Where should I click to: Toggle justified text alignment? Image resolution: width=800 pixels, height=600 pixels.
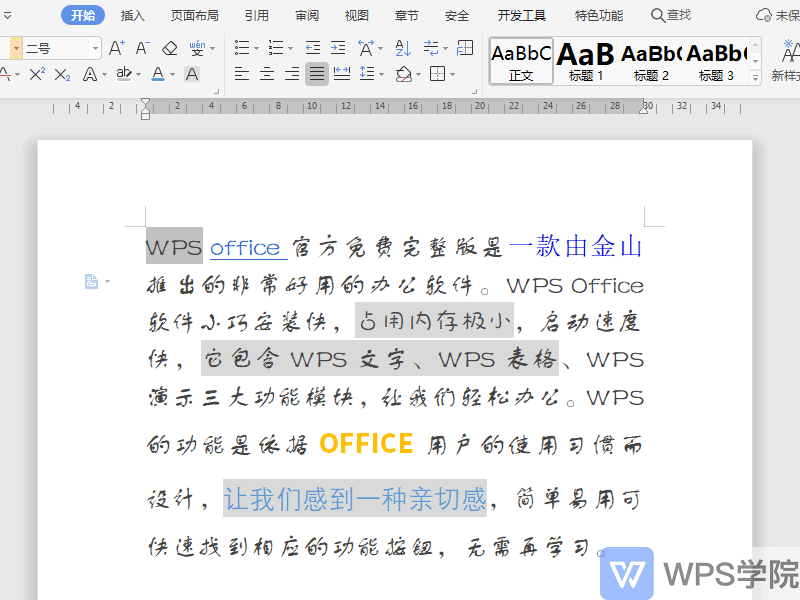click(x=317, y=74)
